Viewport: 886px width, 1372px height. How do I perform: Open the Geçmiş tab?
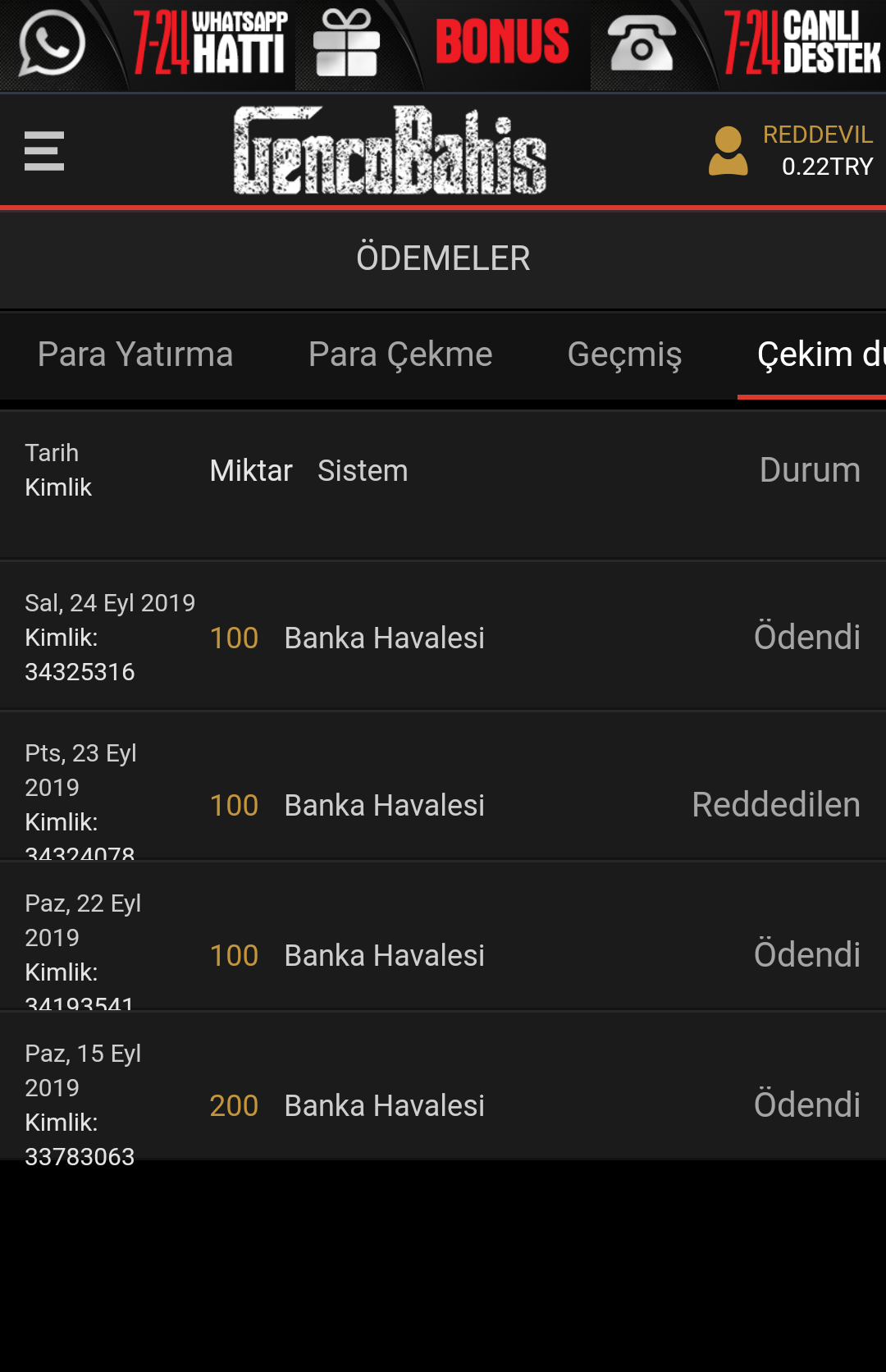624,354
